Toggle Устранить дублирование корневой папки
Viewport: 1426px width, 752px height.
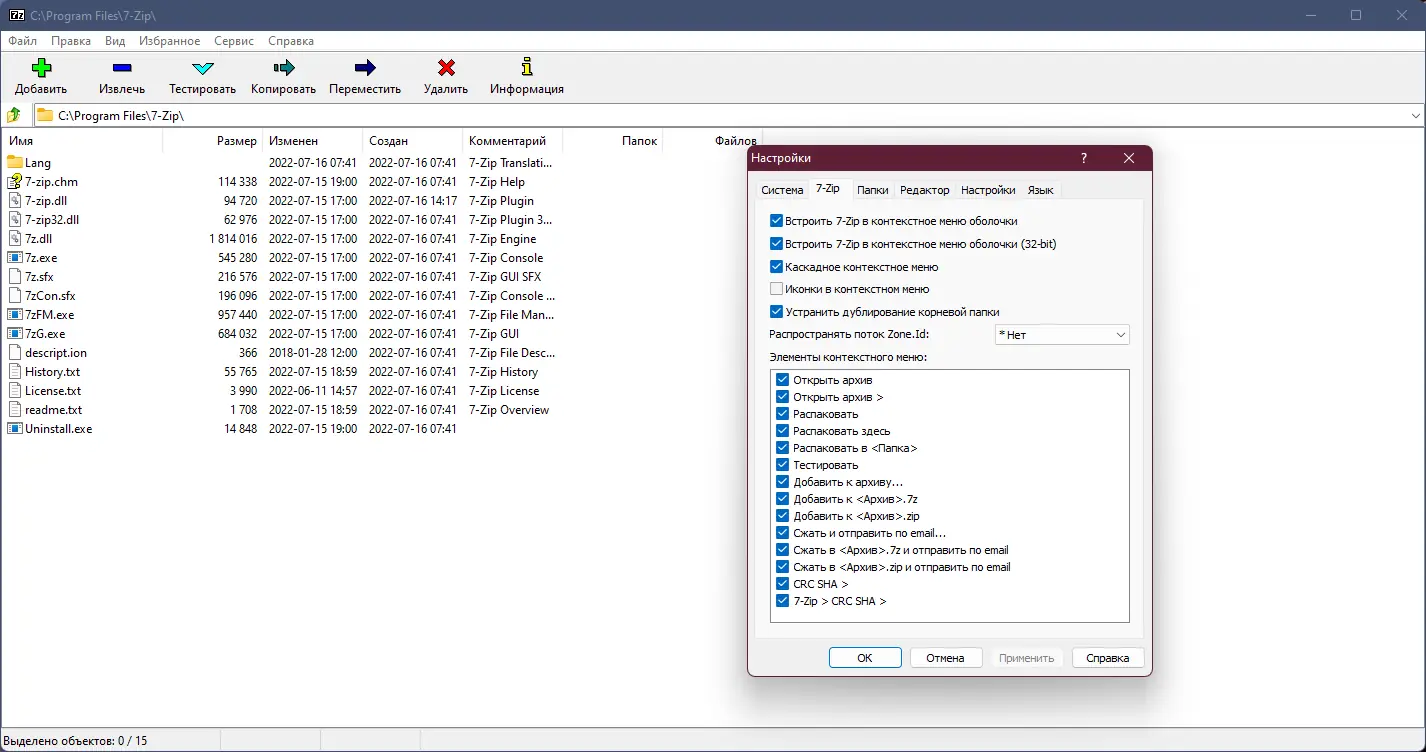777,312
